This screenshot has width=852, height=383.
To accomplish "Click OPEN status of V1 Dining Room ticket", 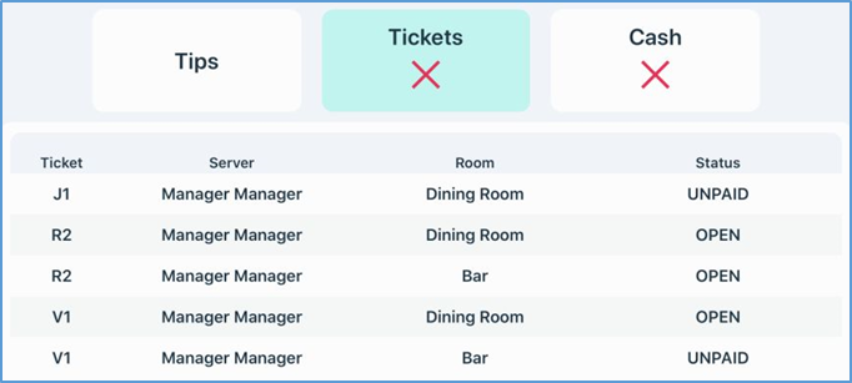I will (x=718, y=317).
